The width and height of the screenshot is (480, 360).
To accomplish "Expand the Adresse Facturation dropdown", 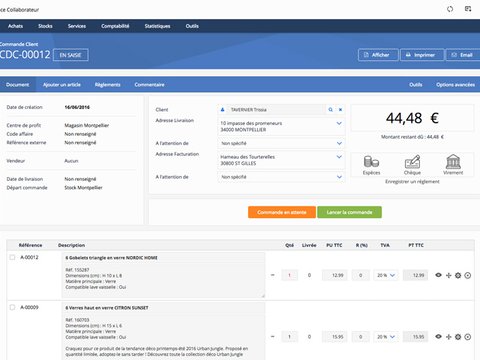I will (x=339, y=157).
